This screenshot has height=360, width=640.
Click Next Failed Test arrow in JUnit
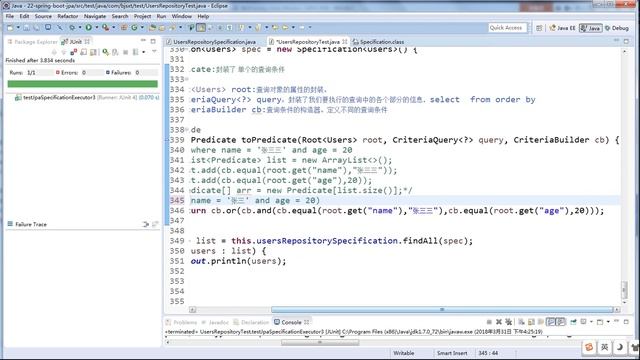tap(54, 52)
